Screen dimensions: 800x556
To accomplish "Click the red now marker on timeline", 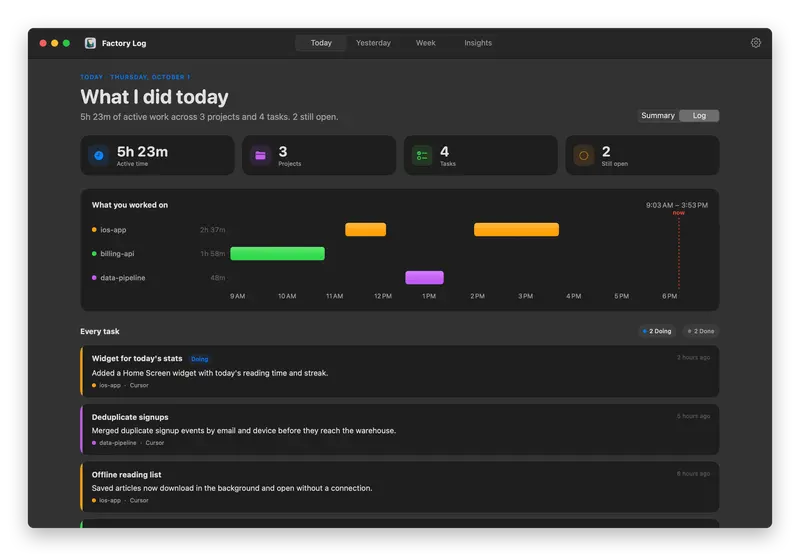I will click(679, 213).
